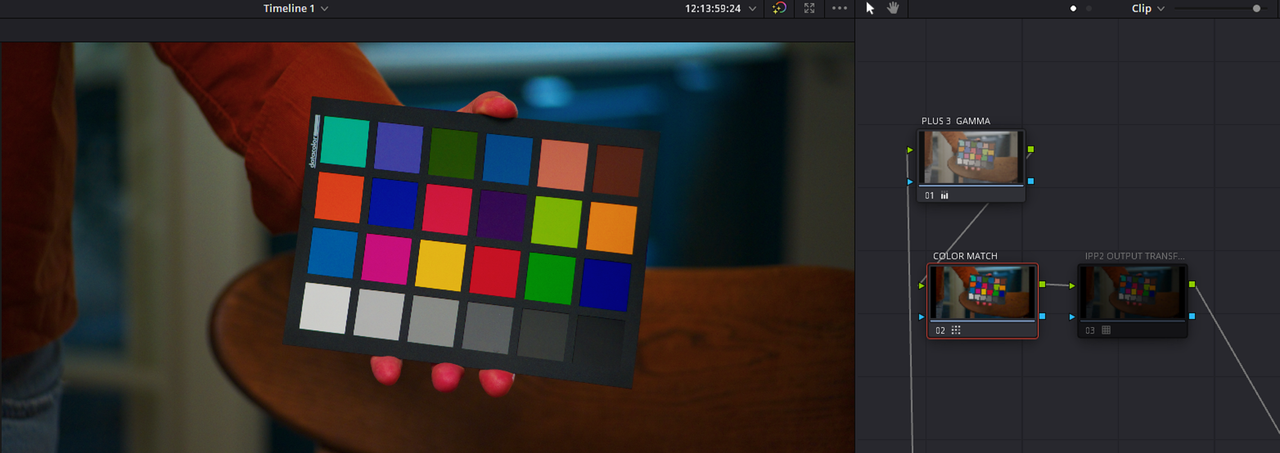This screenshot has width=1280, height=453.
Task: Select the second dimmed page dot
Action: [x=1089, y=8]
